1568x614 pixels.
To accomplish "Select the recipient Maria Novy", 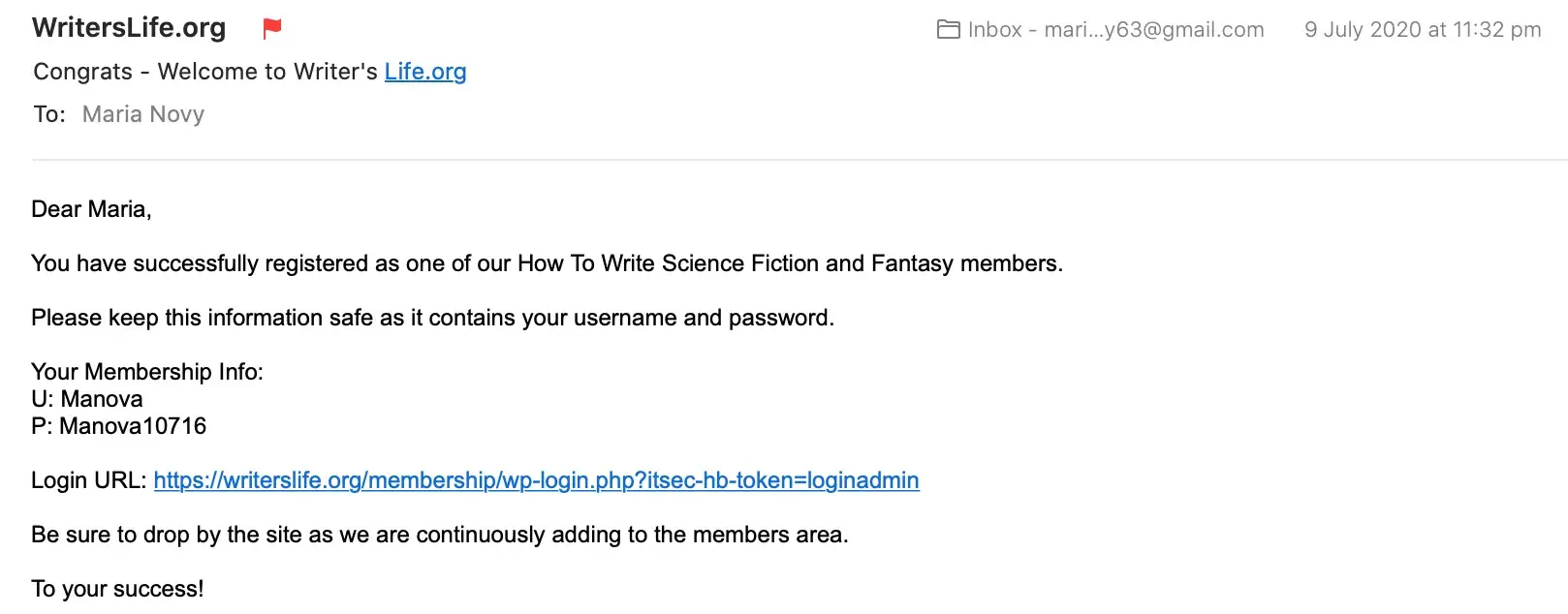I will [x=143, y=114].
